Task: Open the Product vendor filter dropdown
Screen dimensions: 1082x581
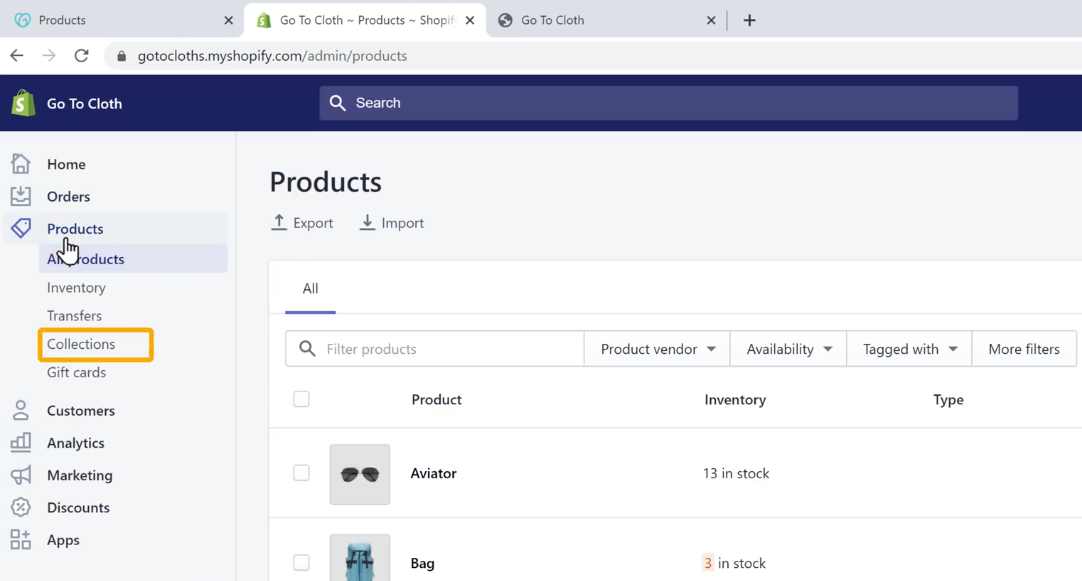Action: tap(657, 348)
